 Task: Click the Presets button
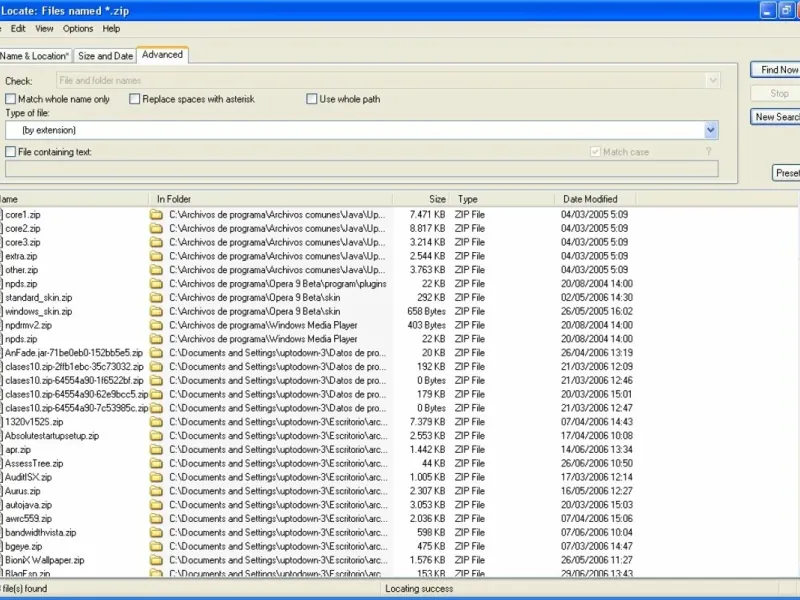point(786,173)
